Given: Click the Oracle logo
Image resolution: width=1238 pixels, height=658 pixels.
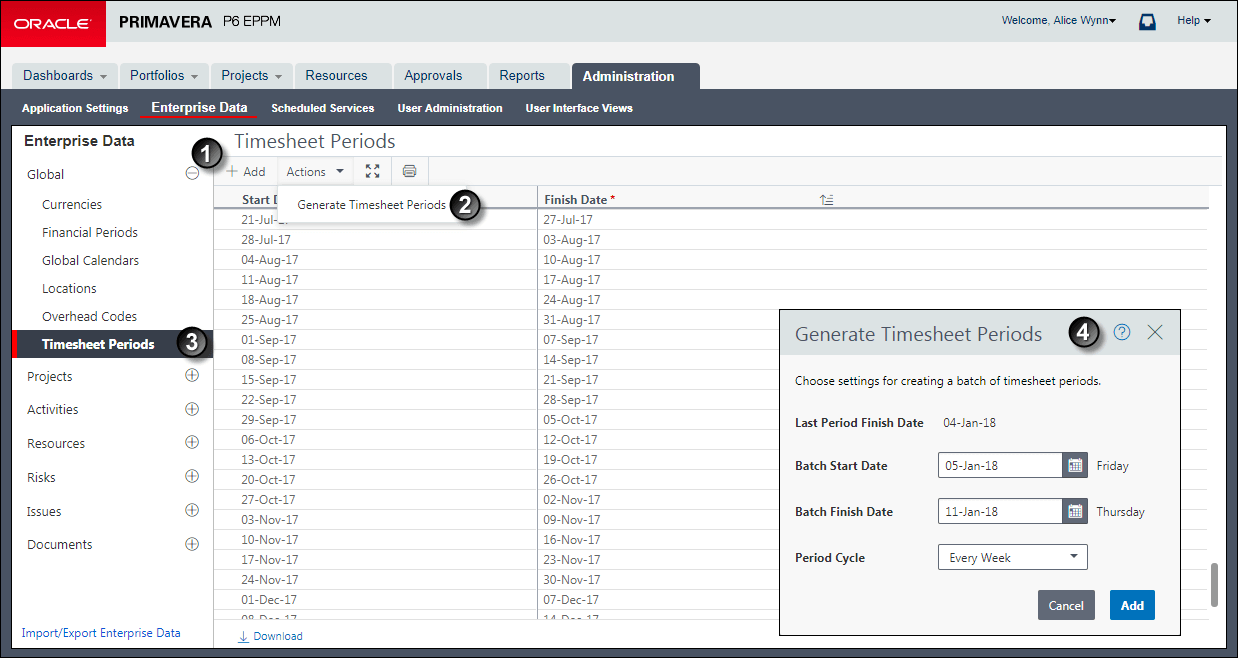Looking at the screenshot, I should point(53,23).
